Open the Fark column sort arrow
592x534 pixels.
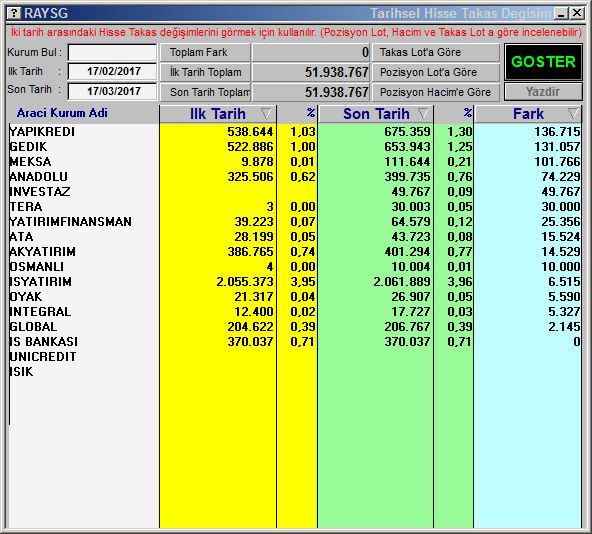tap(573, 113)
